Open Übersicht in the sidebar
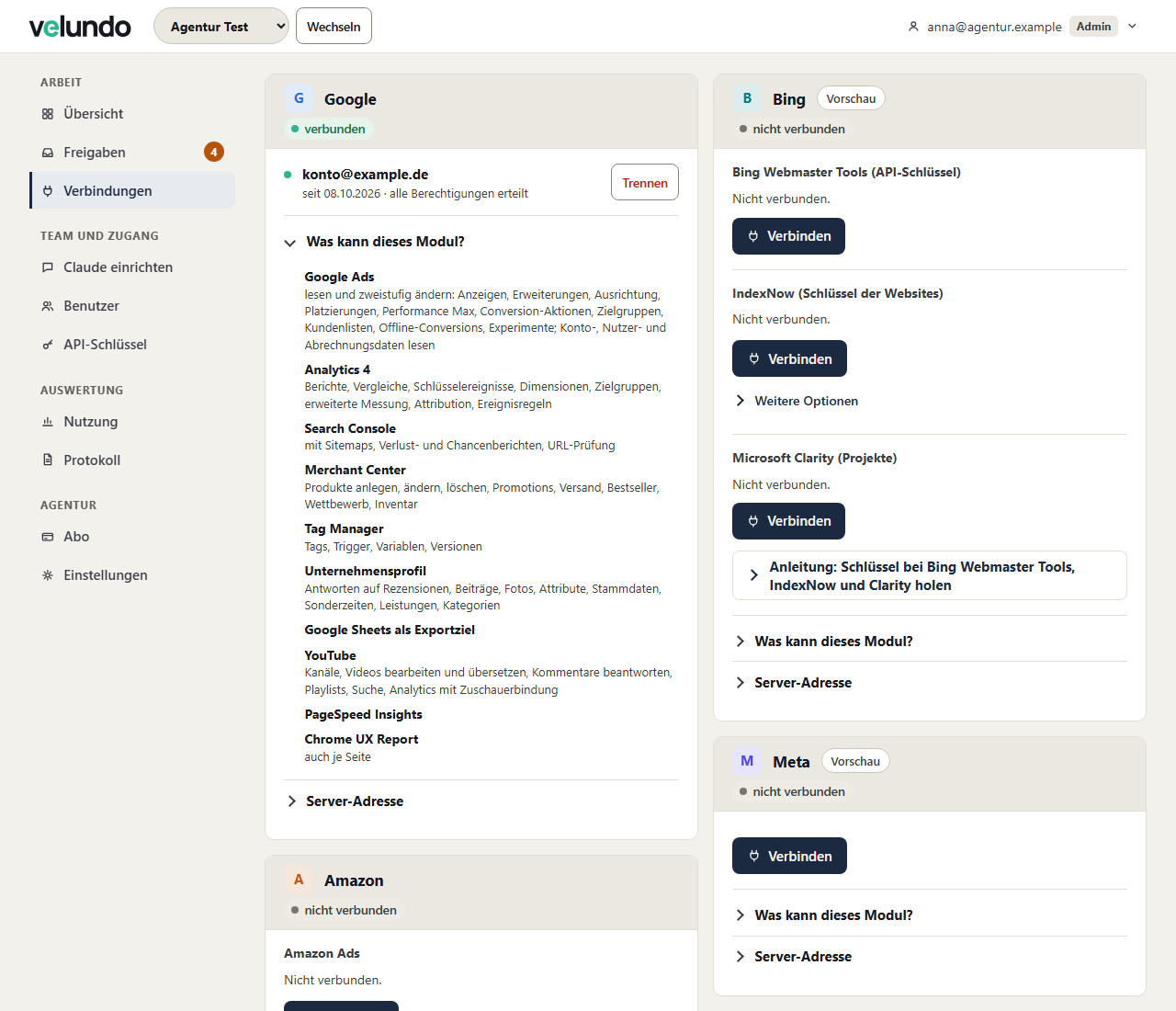The width and height of the screenshot is (1176, 1011). click(132, 114)
